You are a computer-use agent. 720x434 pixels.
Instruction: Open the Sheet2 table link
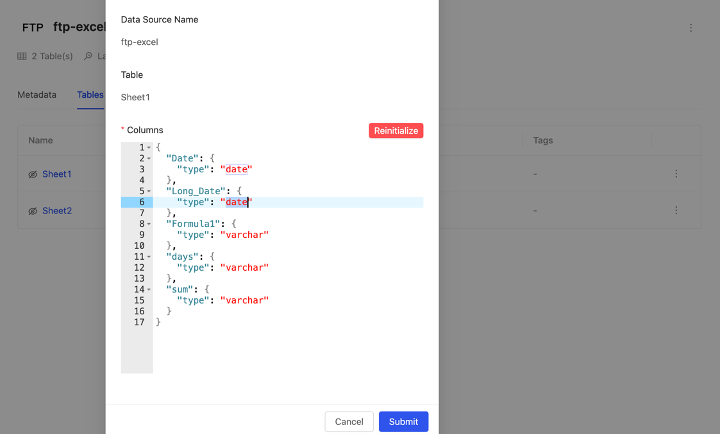click(x=57, y=211)
